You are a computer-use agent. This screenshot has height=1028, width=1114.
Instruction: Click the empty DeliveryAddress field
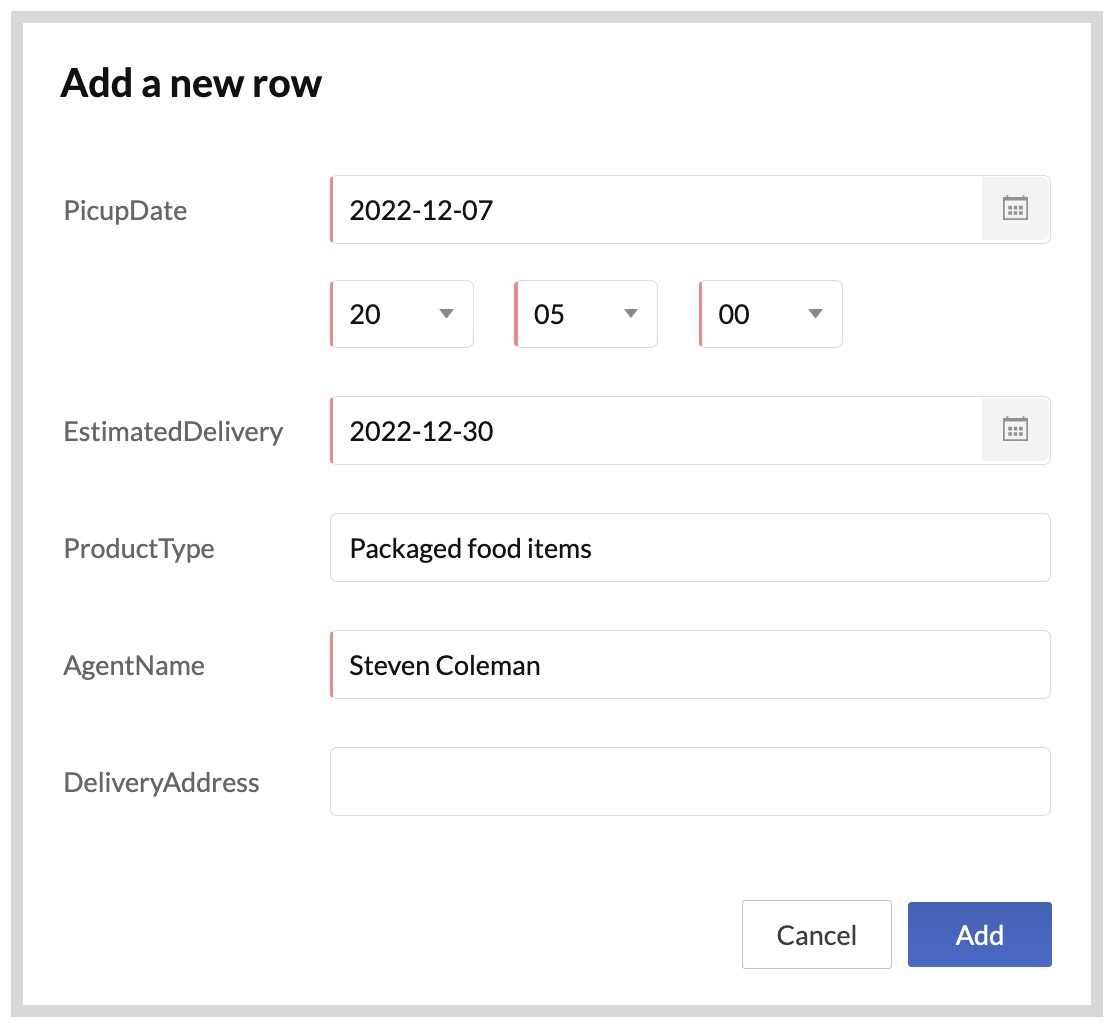coord(690,781)
